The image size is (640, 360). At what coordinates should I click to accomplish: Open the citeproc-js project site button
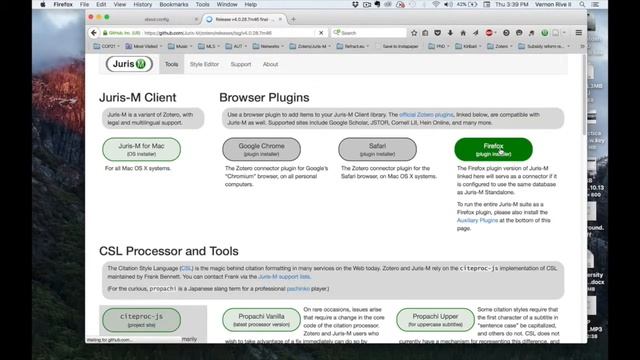[x=141, y=320]
